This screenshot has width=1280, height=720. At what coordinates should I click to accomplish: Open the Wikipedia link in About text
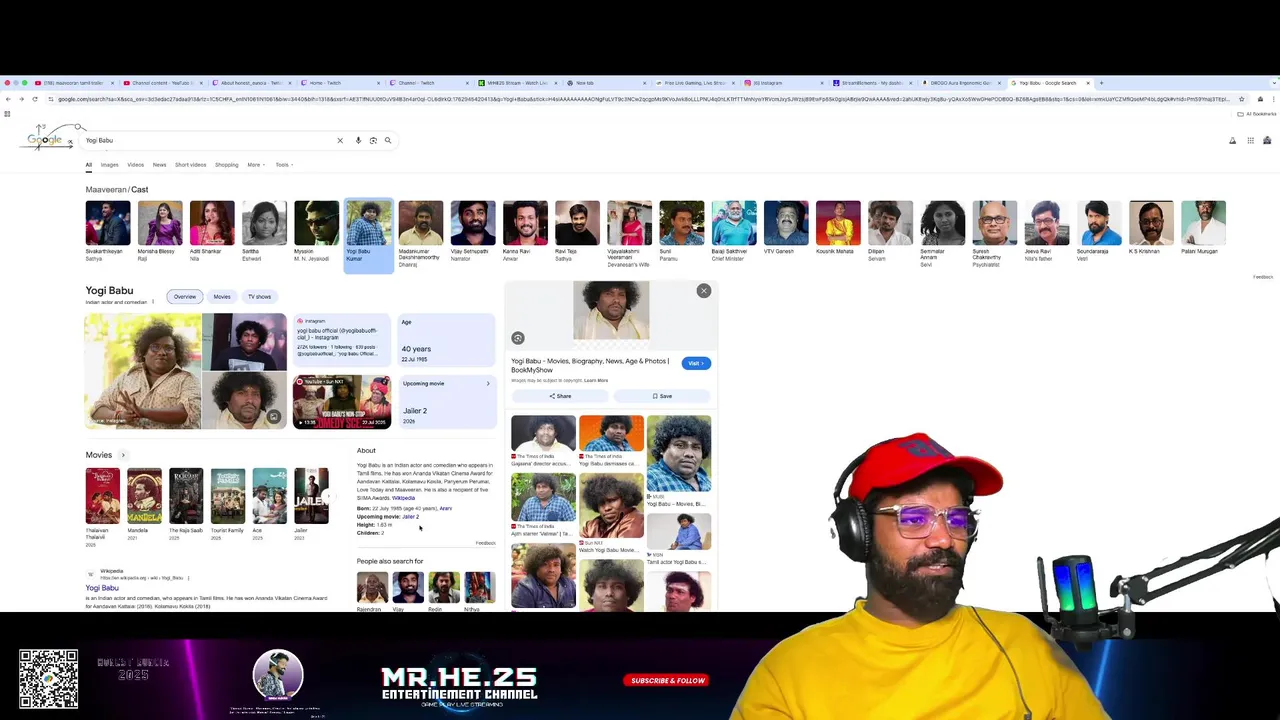coord(403,498)
